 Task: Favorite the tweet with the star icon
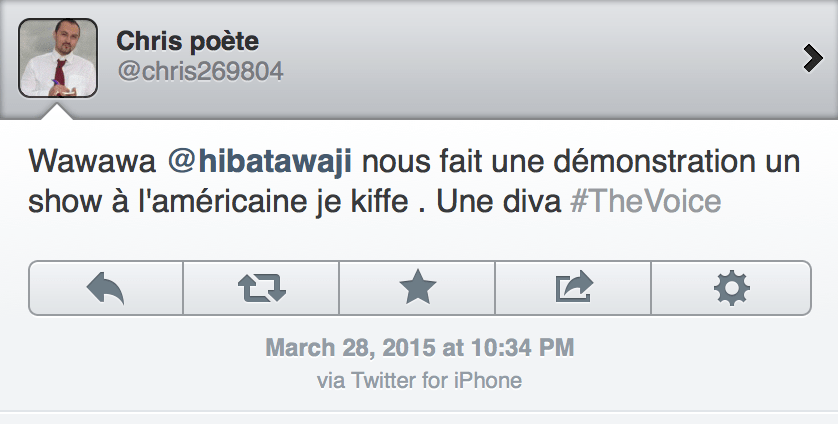pos(418,288)
